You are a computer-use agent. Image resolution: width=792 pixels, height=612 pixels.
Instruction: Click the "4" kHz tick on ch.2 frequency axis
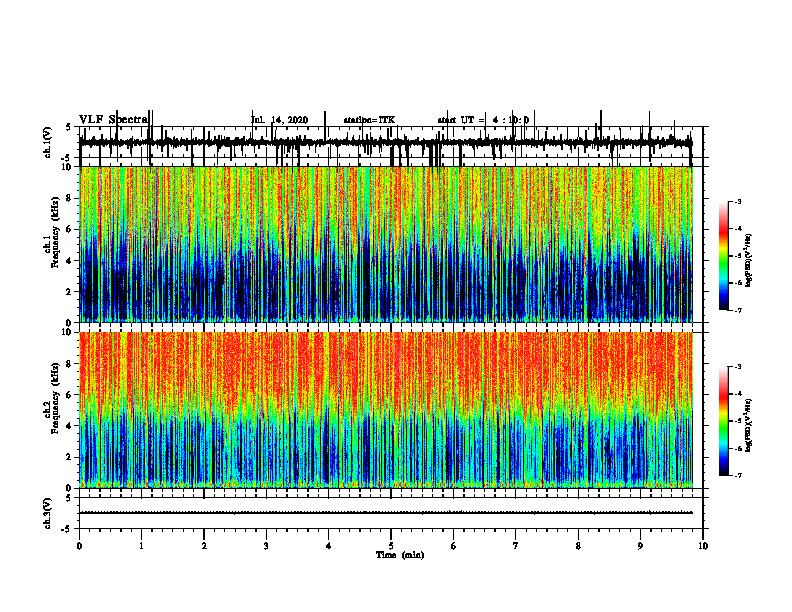[69, 426]
